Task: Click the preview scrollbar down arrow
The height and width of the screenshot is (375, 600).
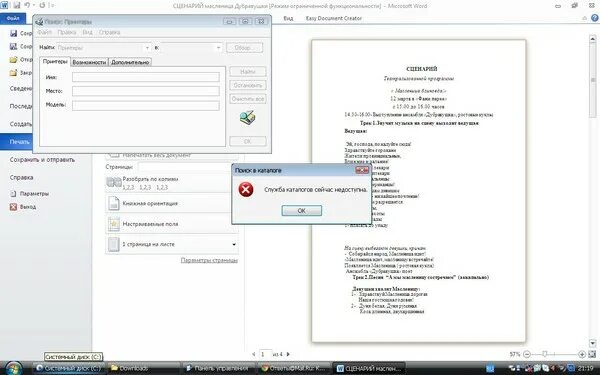Action: pyautogui.click(x=592, y=343)
